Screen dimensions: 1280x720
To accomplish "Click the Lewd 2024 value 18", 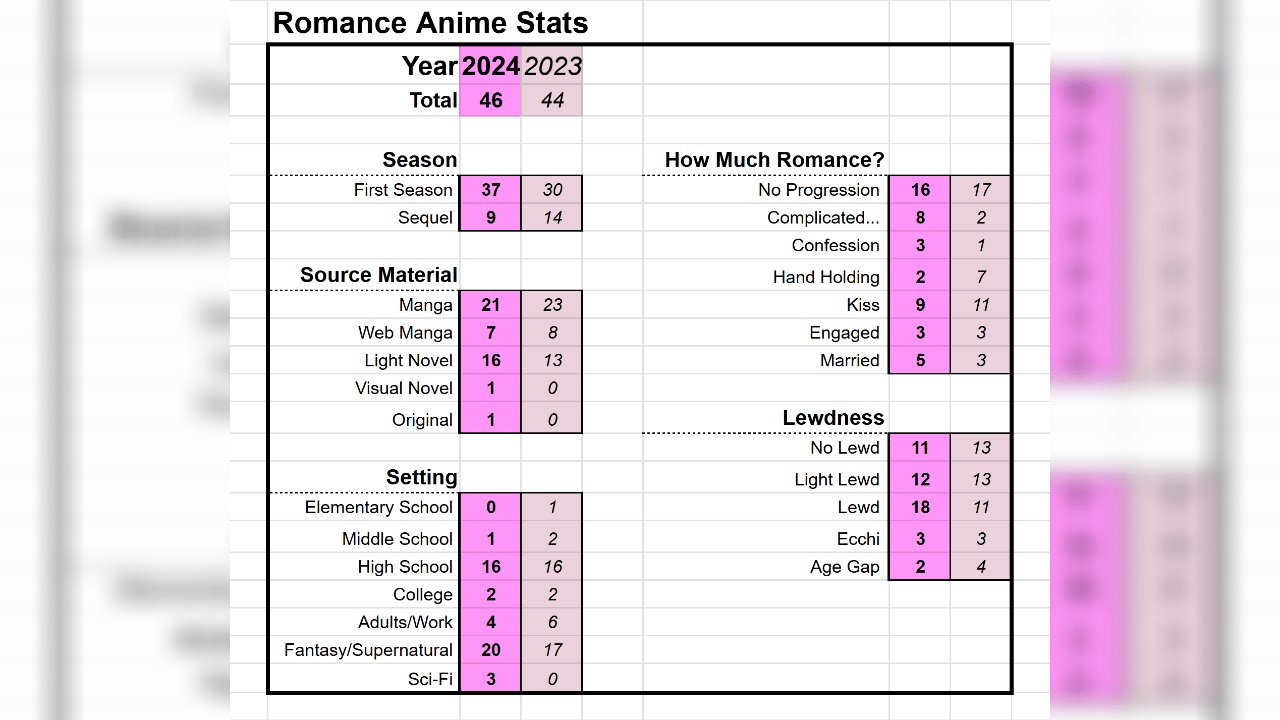I will (x=920, y=507).
